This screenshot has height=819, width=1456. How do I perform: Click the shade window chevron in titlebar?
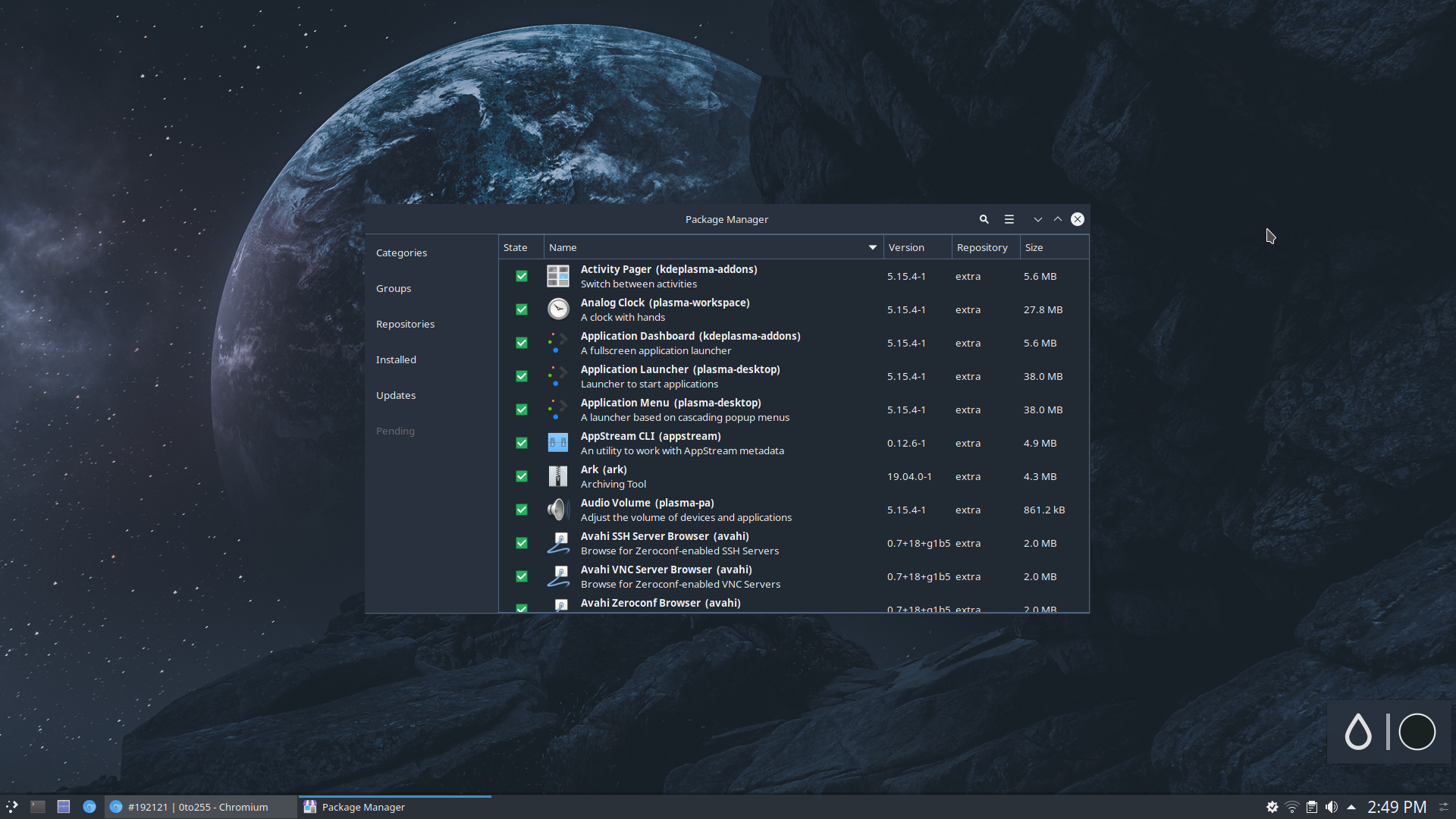(x=1037, y=219)
